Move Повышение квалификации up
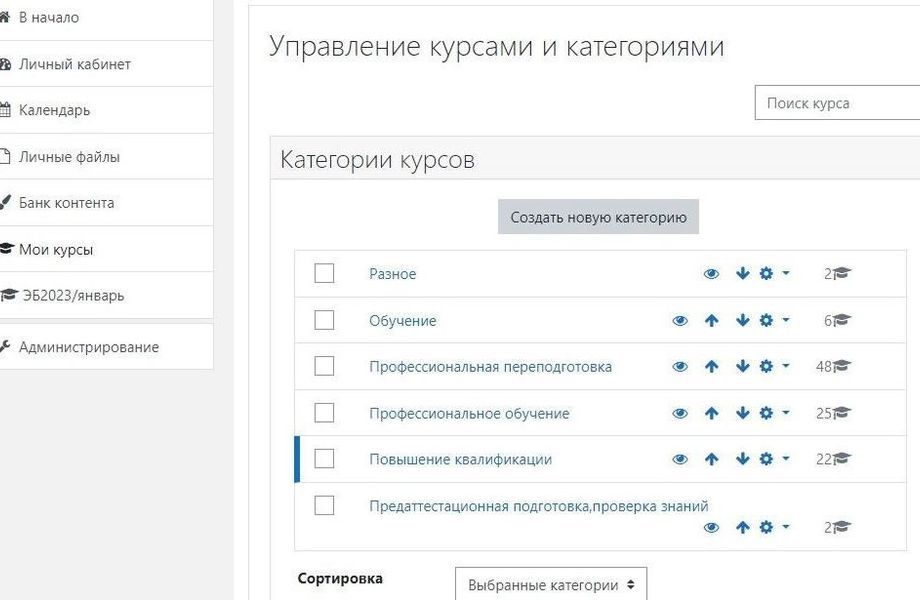Screen dimensions: 920x600 click(712, 459)
